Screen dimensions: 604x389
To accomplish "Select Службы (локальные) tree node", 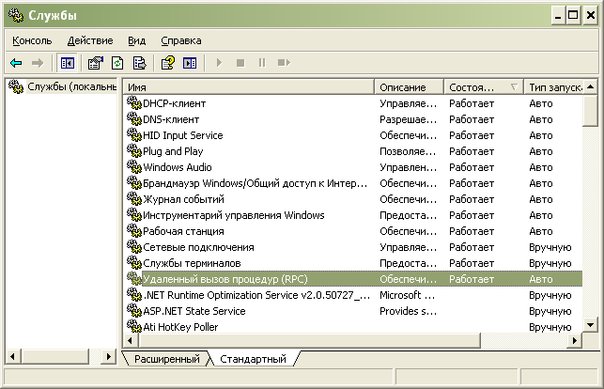I will pos(72,87).
